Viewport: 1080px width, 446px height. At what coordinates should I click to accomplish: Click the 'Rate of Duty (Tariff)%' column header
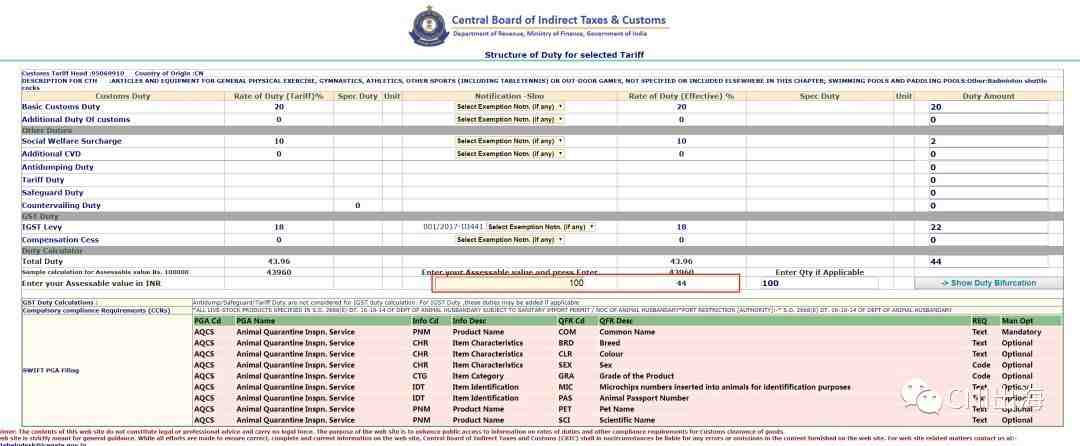tap(279, 96)
